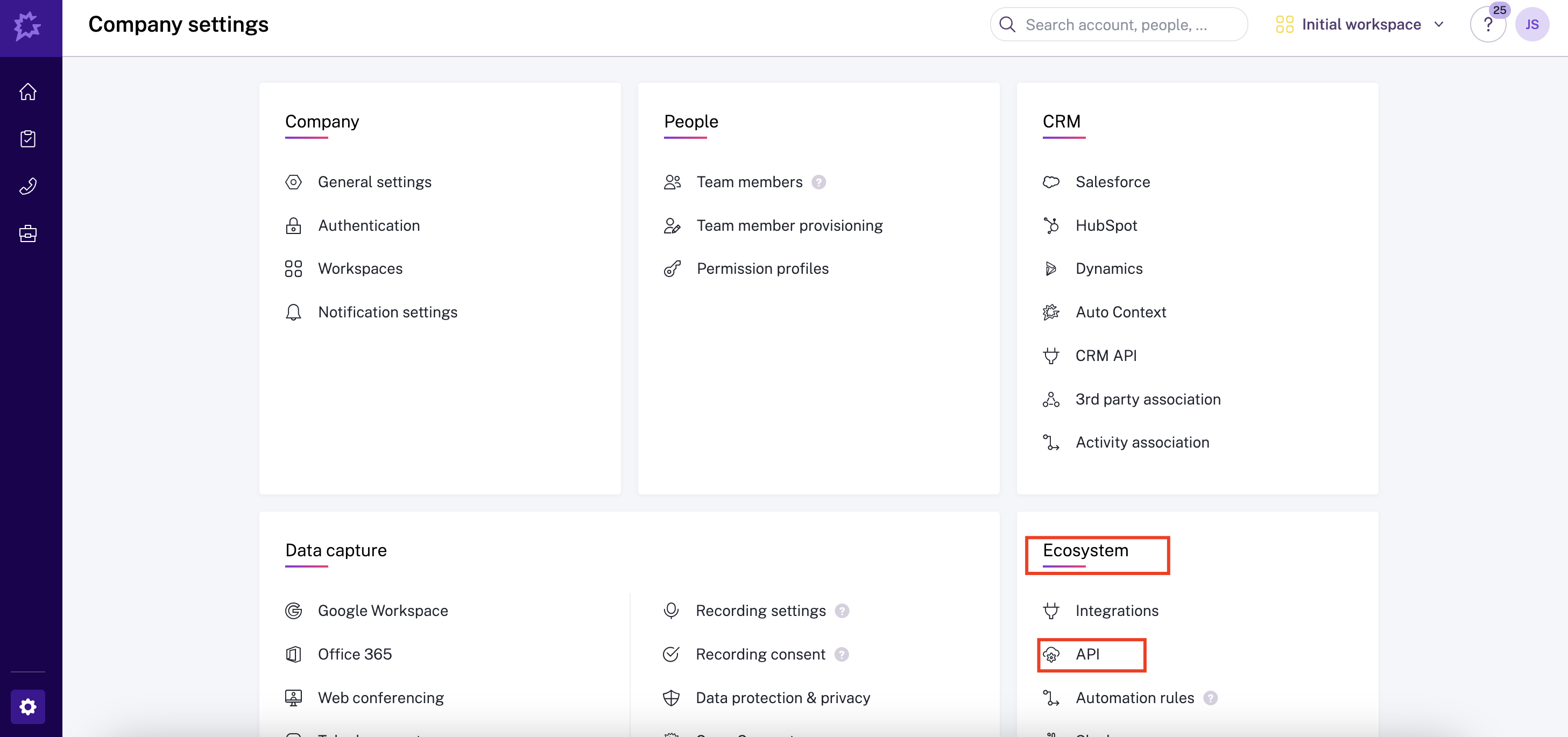Screen dimensions: 1568x737
Task: Click the JS user avatar
Action: (x=1534, y=24)
